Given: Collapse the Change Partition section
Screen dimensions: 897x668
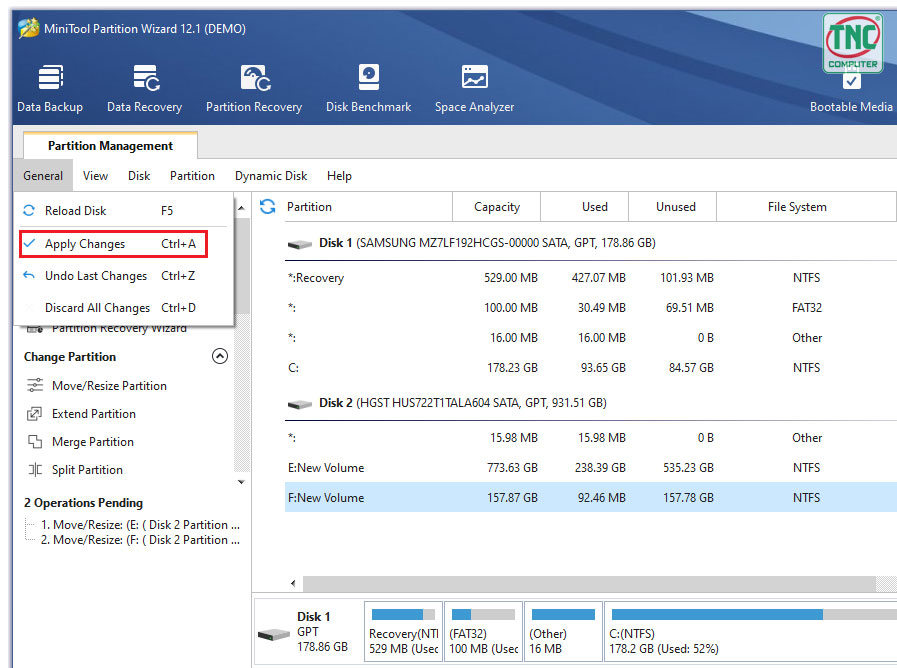Looking at the screenshot, I should (220, 356).
